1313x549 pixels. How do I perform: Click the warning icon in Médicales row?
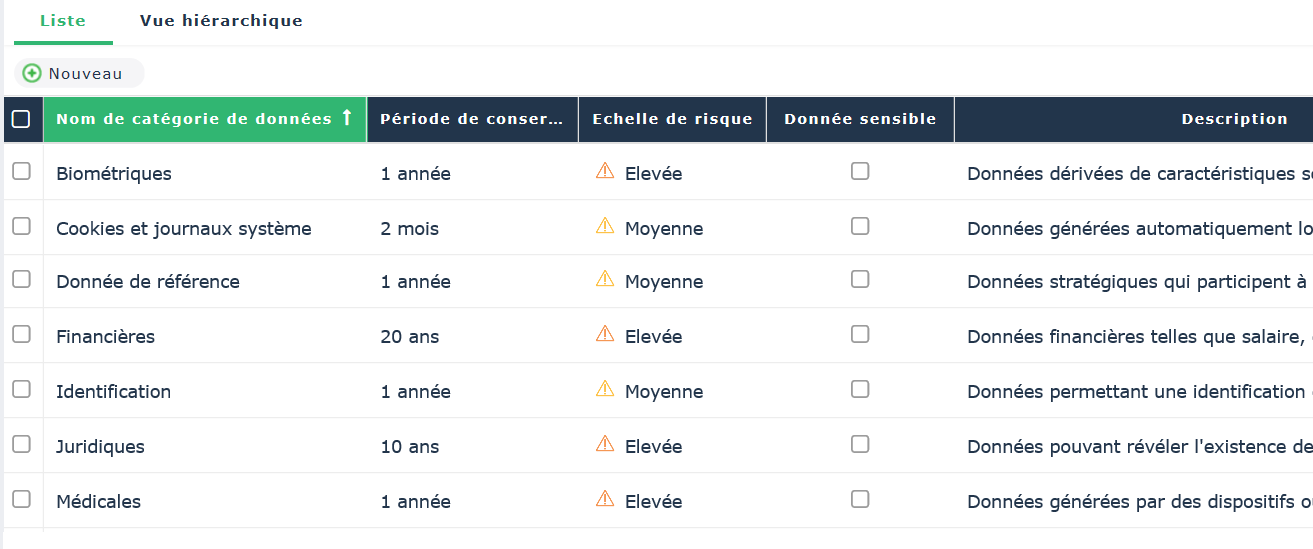click(604, 500)
